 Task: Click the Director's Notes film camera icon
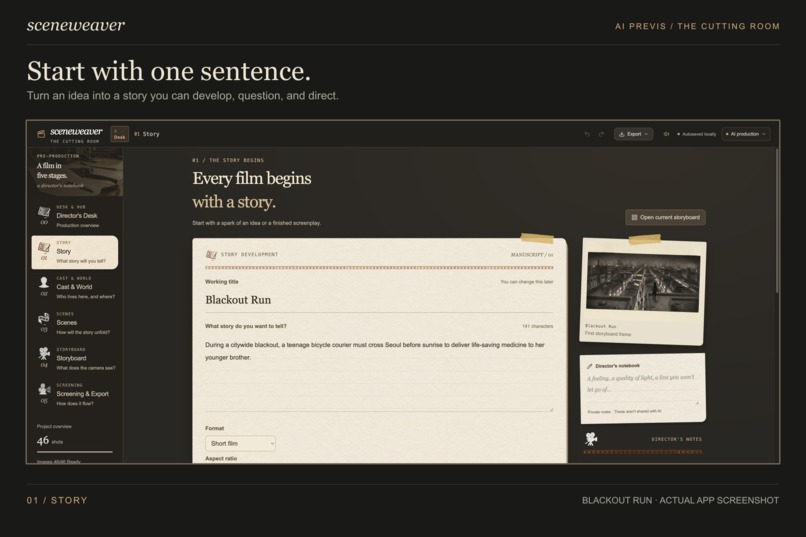pos(591,439)
